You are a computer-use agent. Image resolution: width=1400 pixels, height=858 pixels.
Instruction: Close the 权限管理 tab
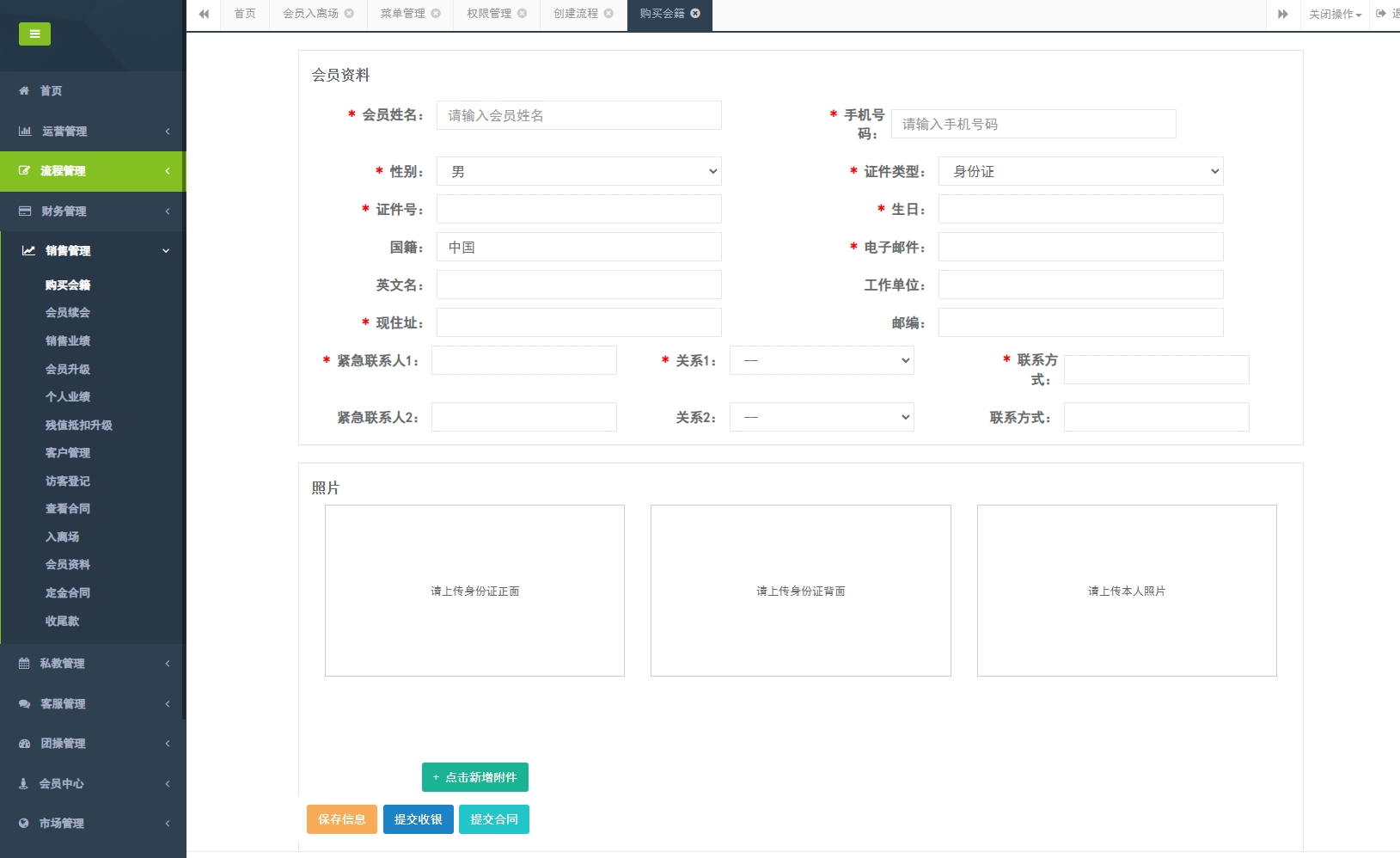tap(522, 13)
